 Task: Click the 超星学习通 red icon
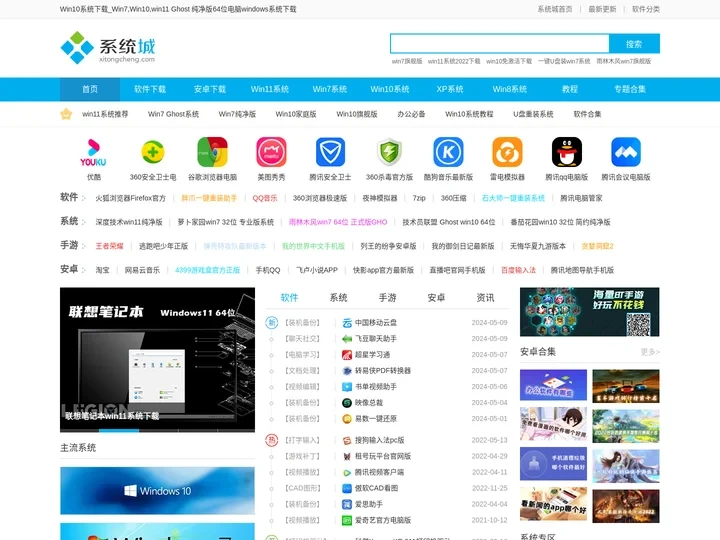pyautogui.click(x=347, y=355)
